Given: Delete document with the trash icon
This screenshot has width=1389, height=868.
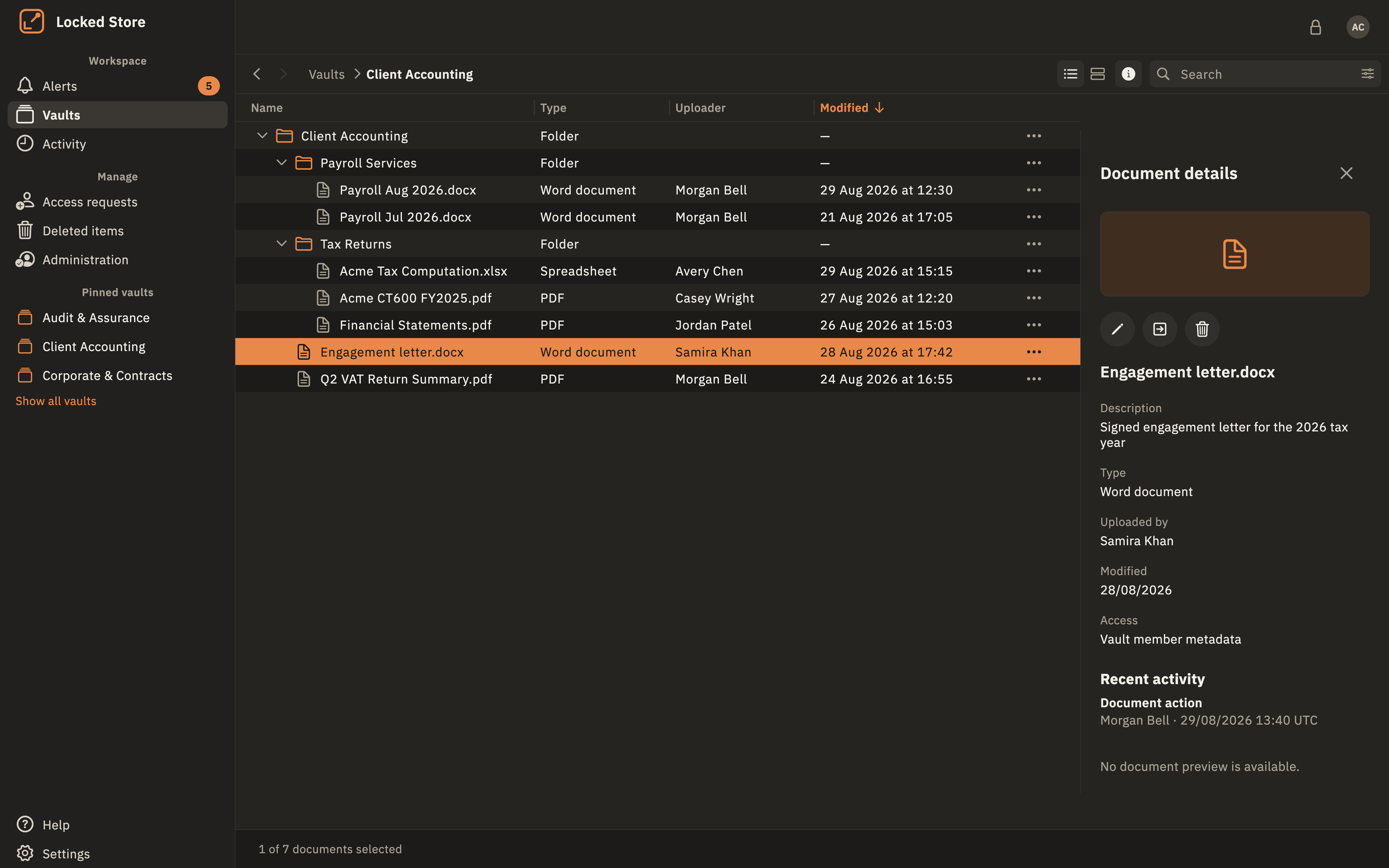Looking at the screenshot, I should (x=1202, y=329).
